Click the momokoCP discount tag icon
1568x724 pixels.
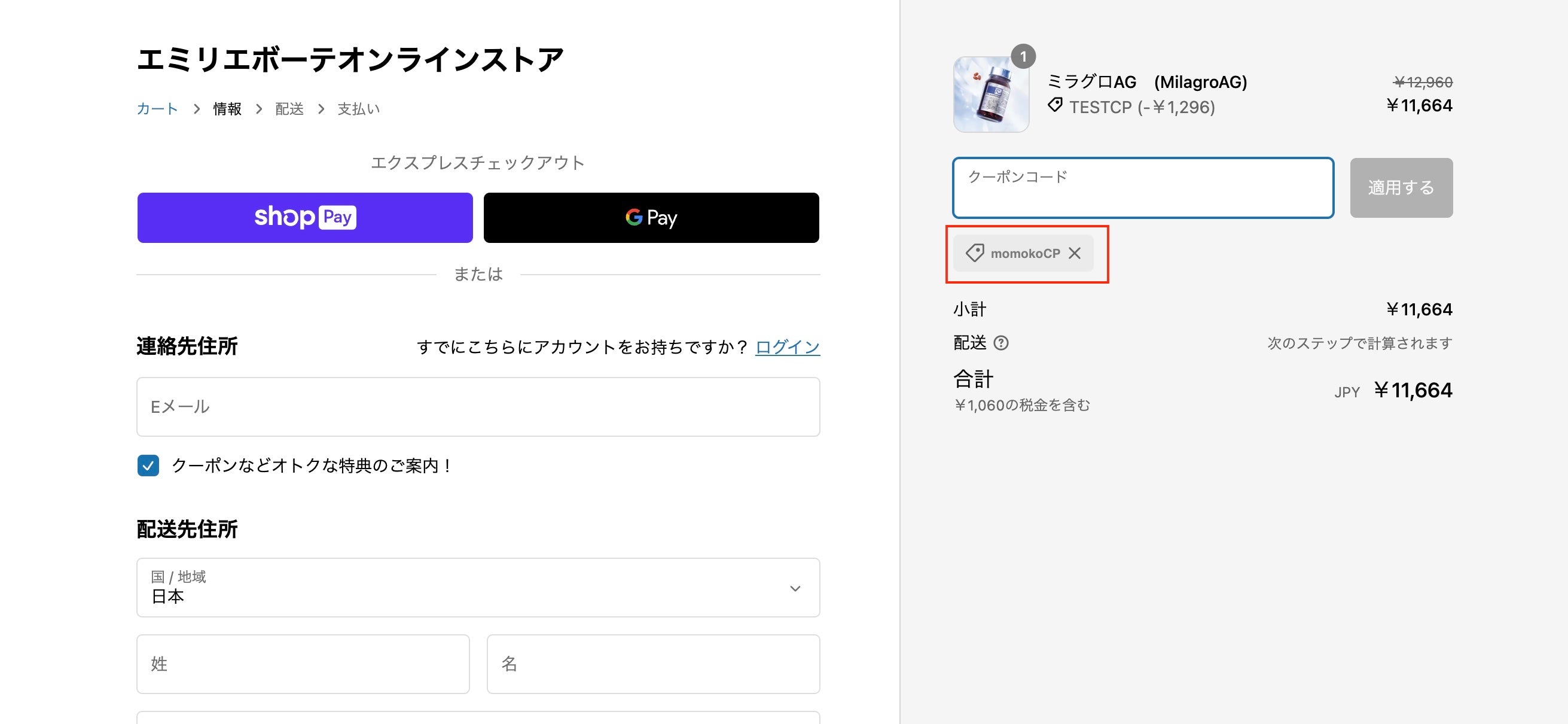(975, 253)
